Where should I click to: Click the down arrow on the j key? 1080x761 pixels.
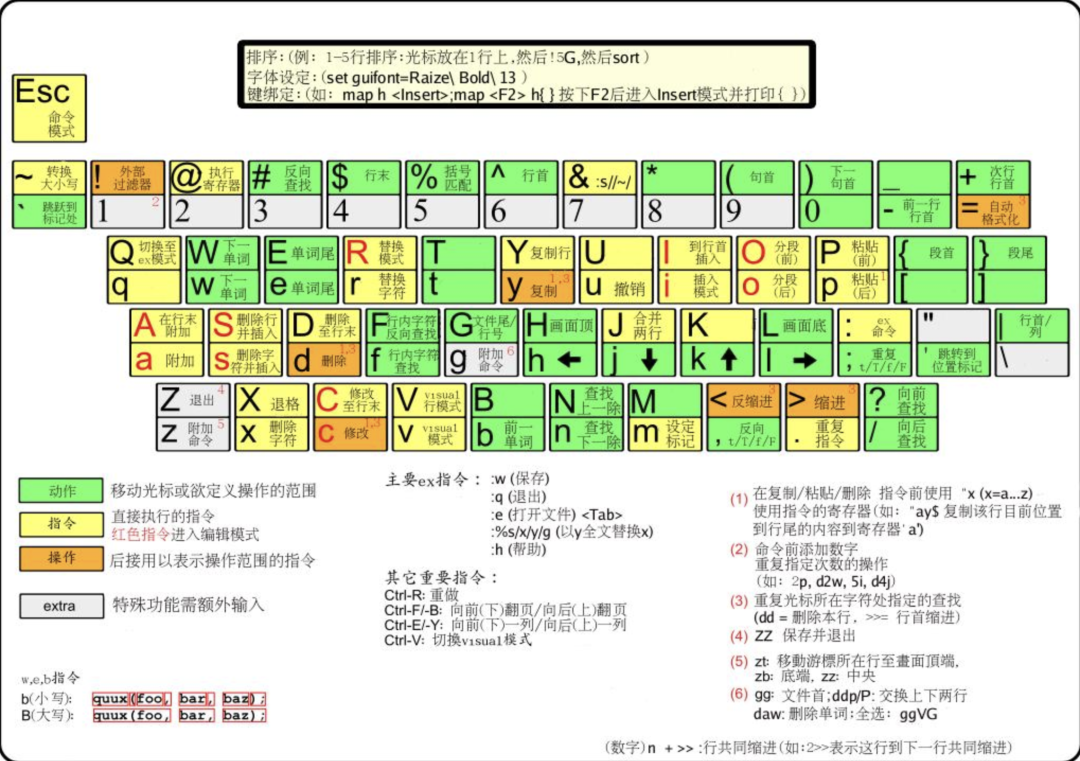coord(648,359)
